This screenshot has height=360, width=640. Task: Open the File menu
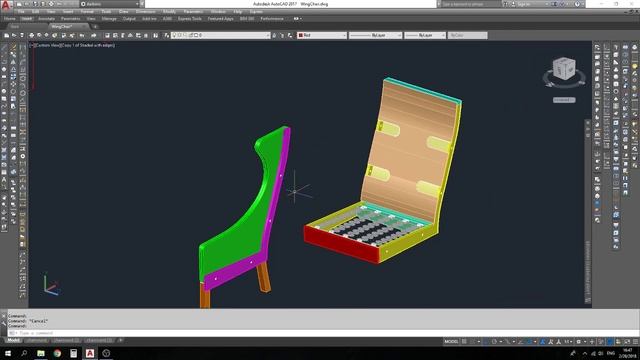pyautogui.click(x=21, y=12)
